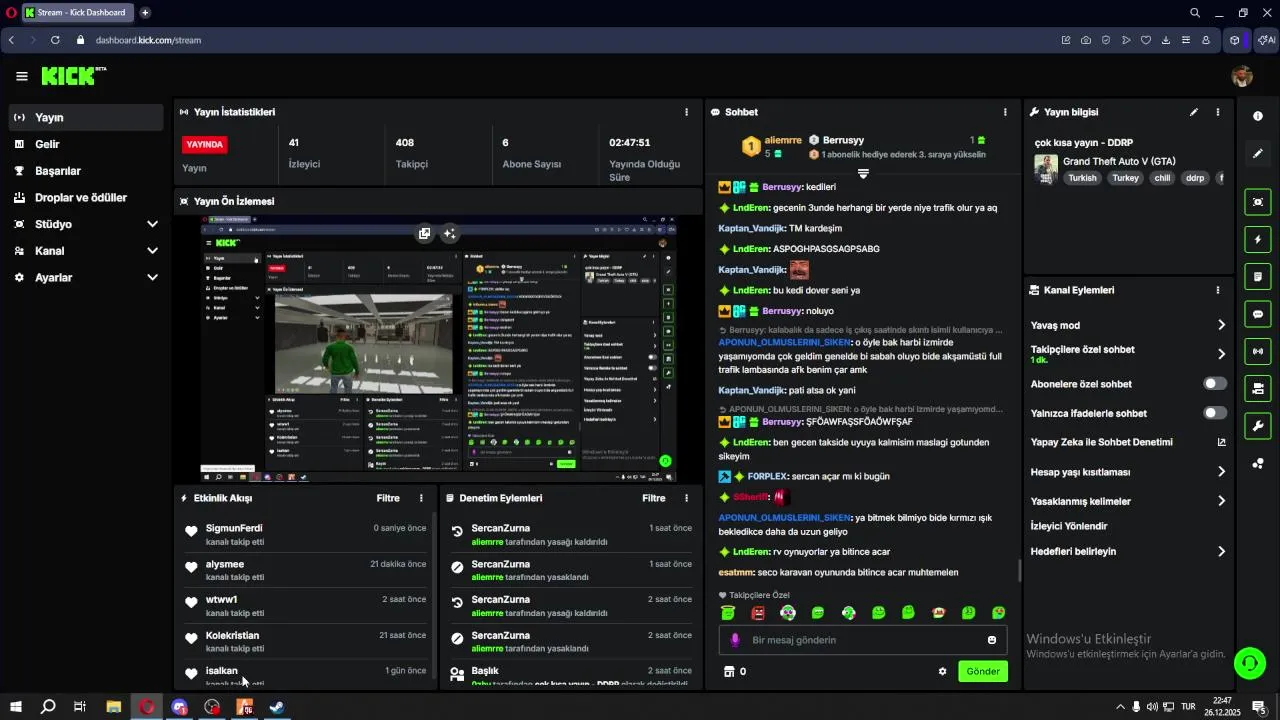This screenshot has width=1280, height=720.
Task: Open Steam from the taskbar
Action: click(277, 707)
